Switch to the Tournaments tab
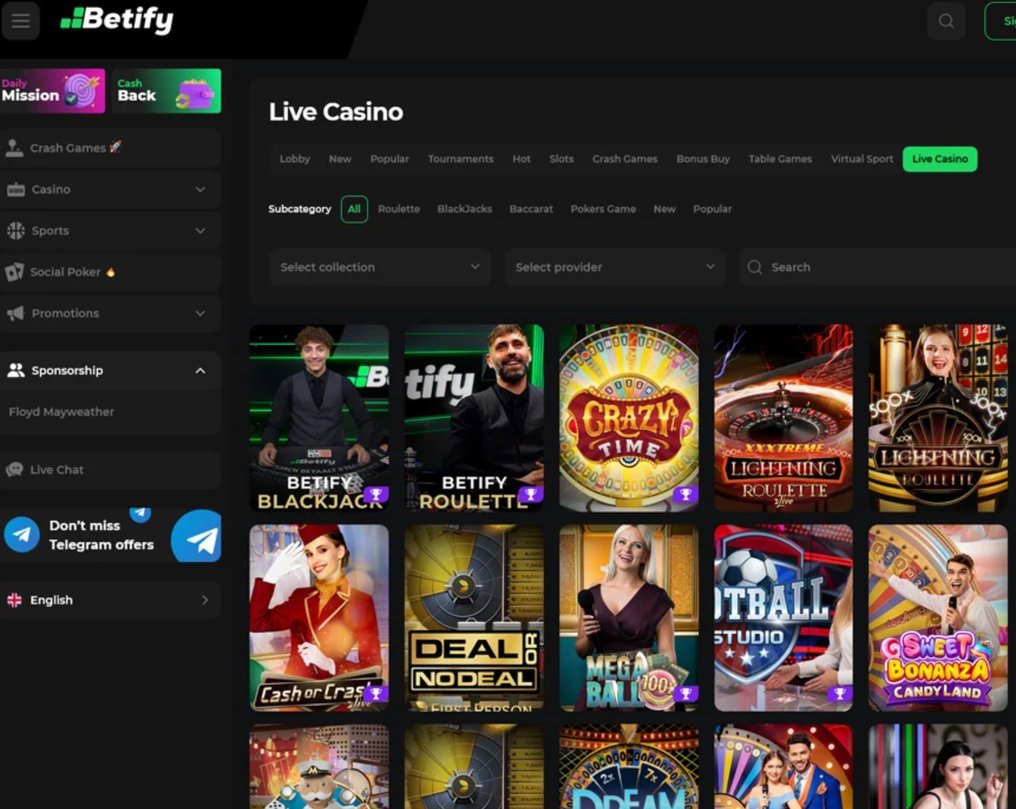This screenshot has height=809, width=1016. point(461,159)
